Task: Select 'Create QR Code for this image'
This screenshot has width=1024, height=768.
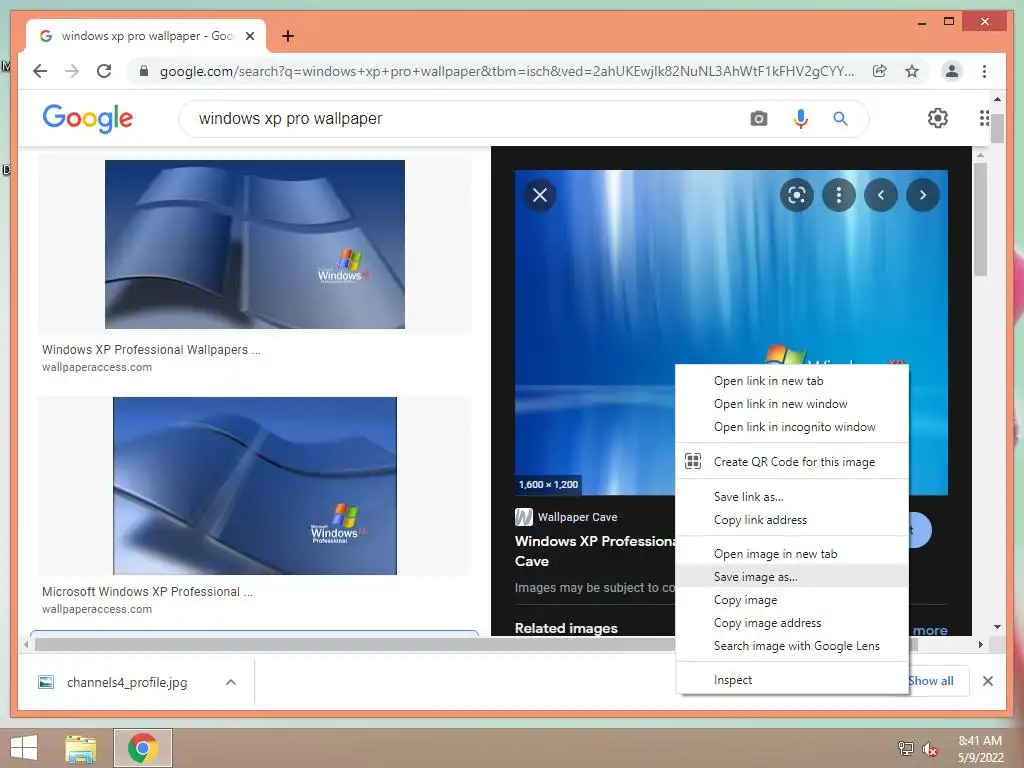Action: point(792,462)
